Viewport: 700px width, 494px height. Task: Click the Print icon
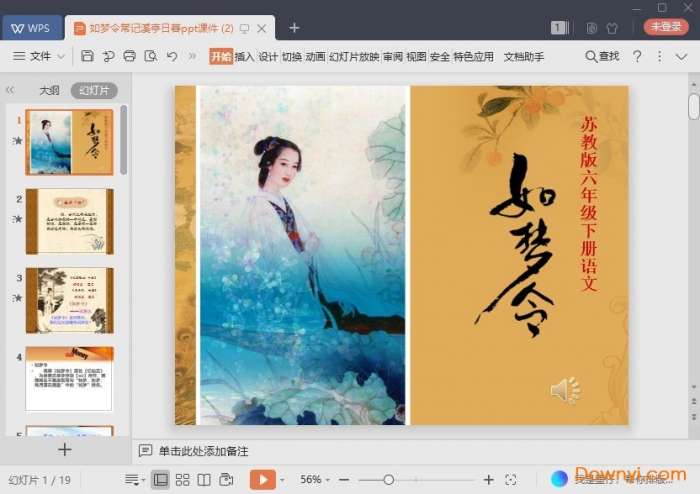click(x=129, y=56)
